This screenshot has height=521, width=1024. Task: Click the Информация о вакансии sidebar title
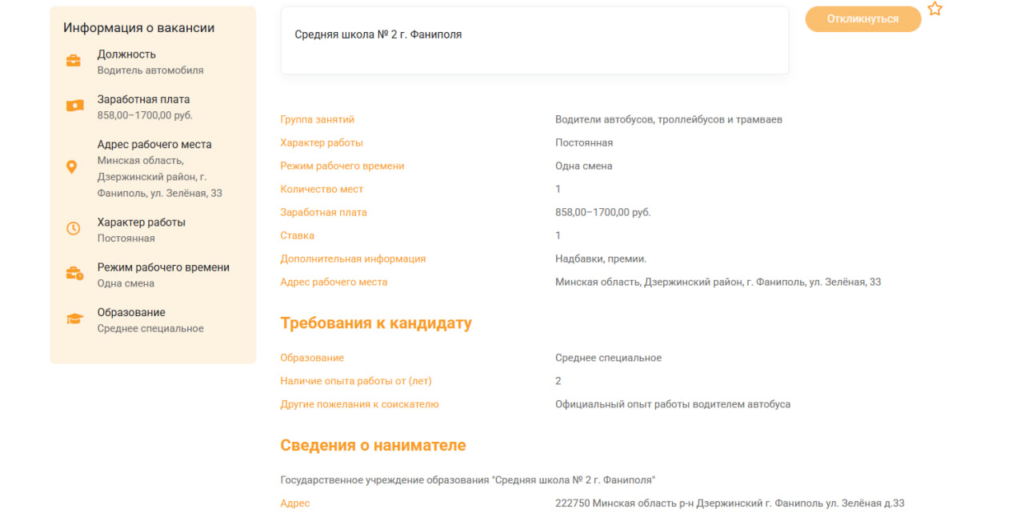[138, 28]
